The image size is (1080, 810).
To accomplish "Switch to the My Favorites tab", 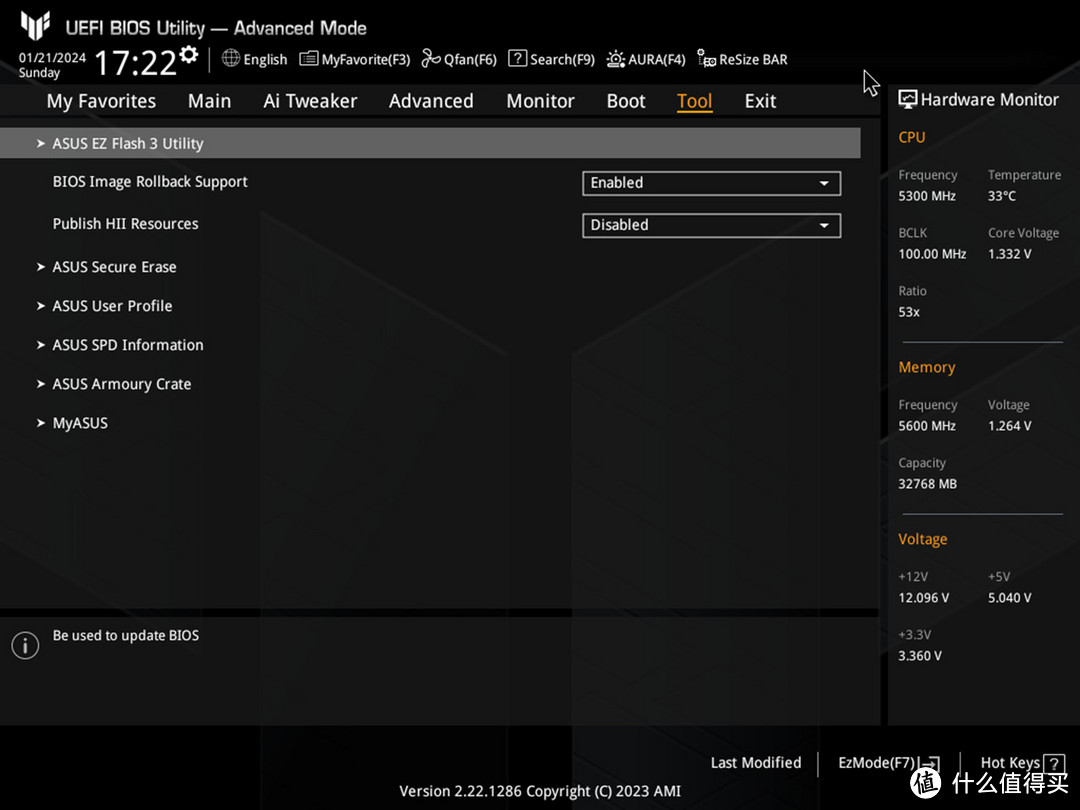I will point(101,101).
